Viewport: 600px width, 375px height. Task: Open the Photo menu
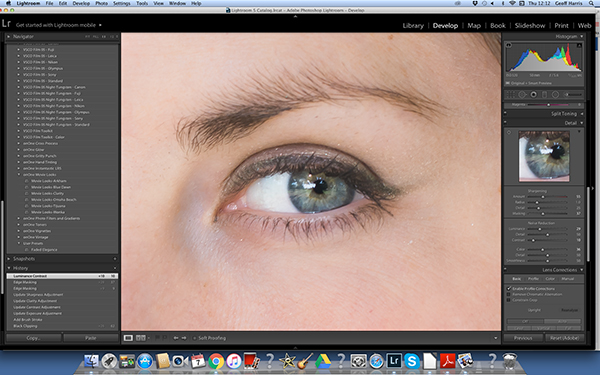click(x=101, y=3)
